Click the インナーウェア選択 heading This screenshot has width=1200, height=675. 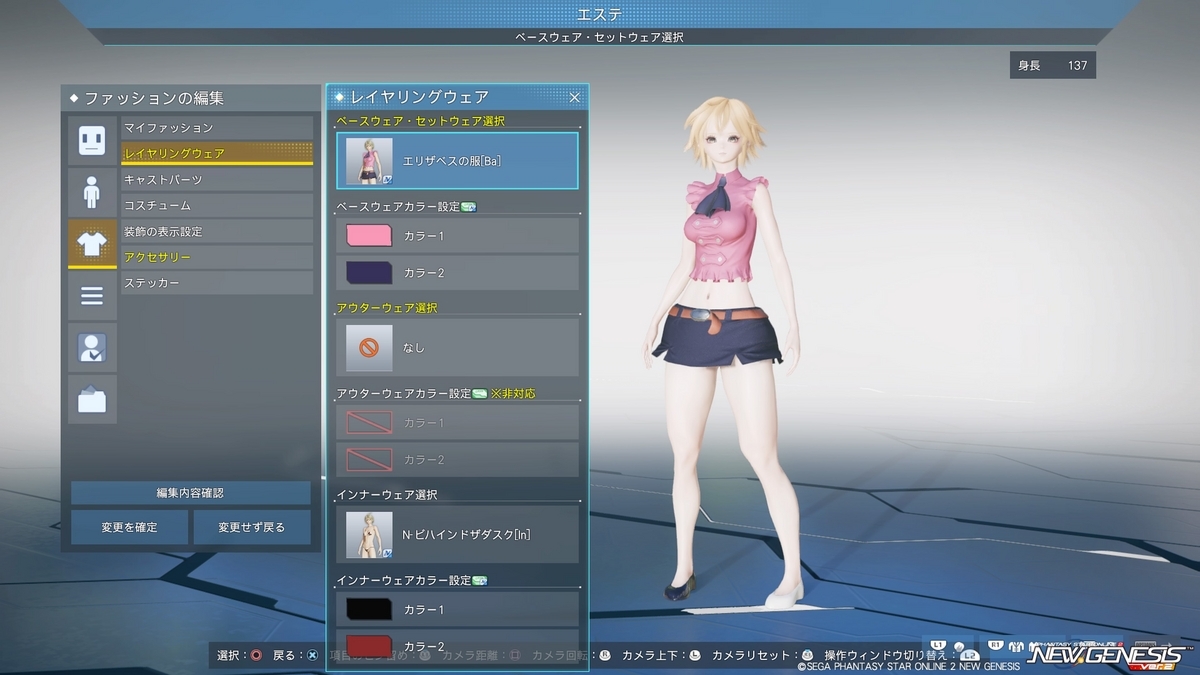pos(386,494)
